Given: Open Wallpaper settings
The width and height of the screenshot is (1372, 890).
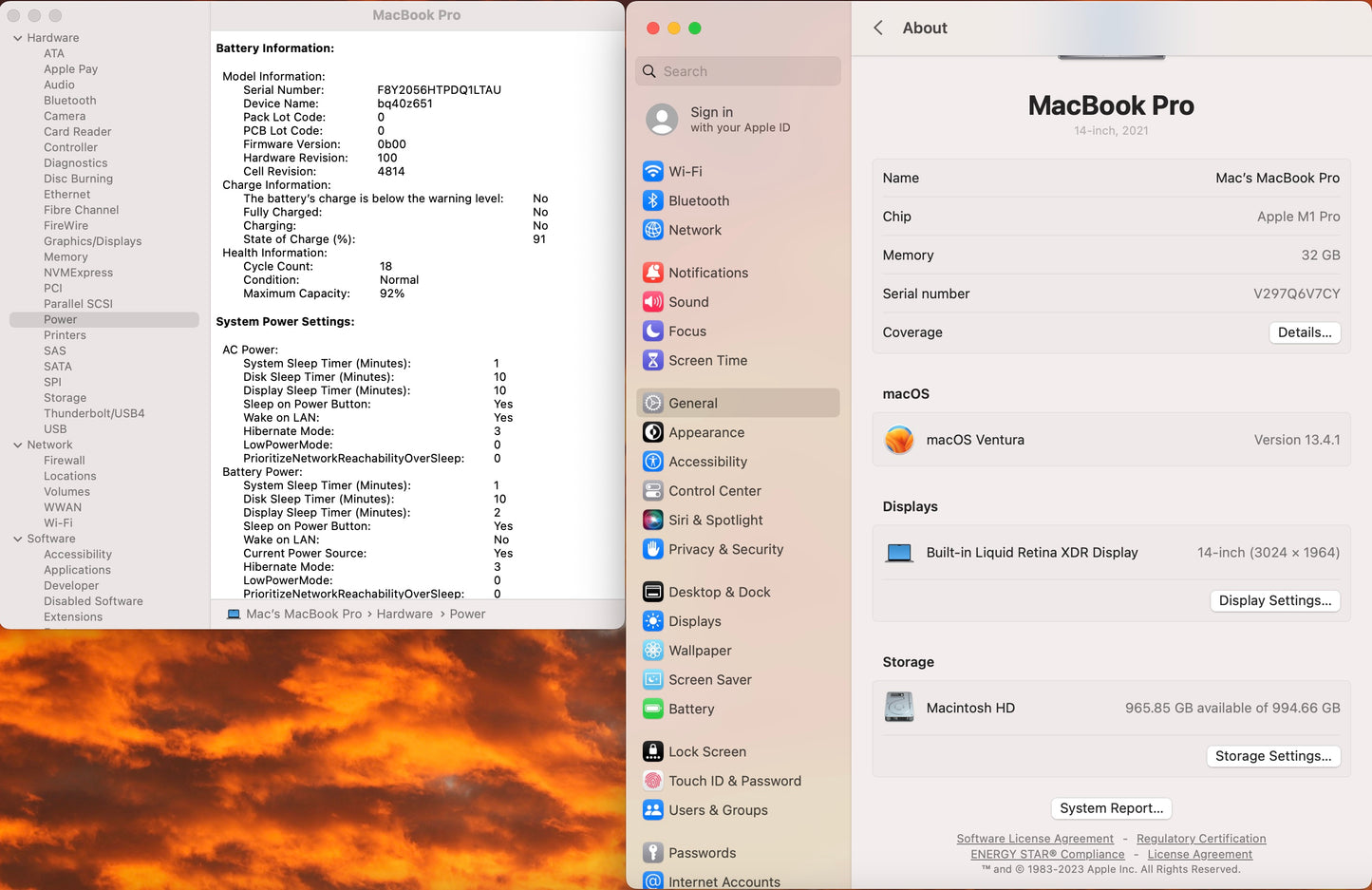Looking at the screenshot, I should pyautogui.click(x=700, y=651).
